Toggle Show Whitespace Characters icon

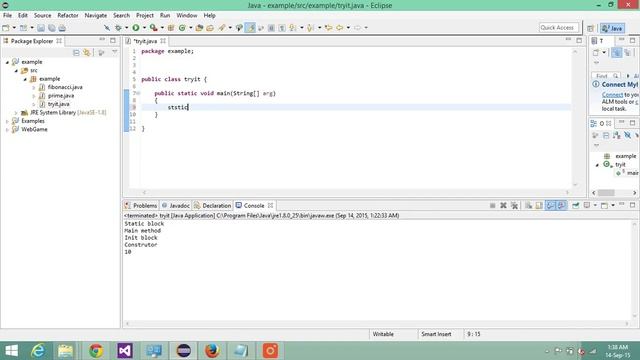pos(282,28)
